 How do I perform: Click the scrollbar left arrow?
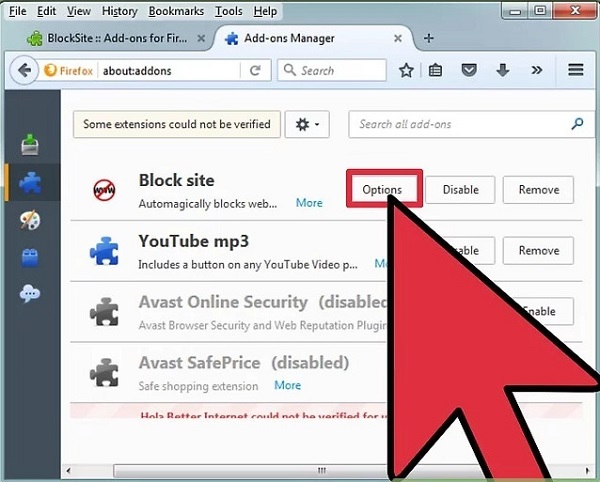68,471
